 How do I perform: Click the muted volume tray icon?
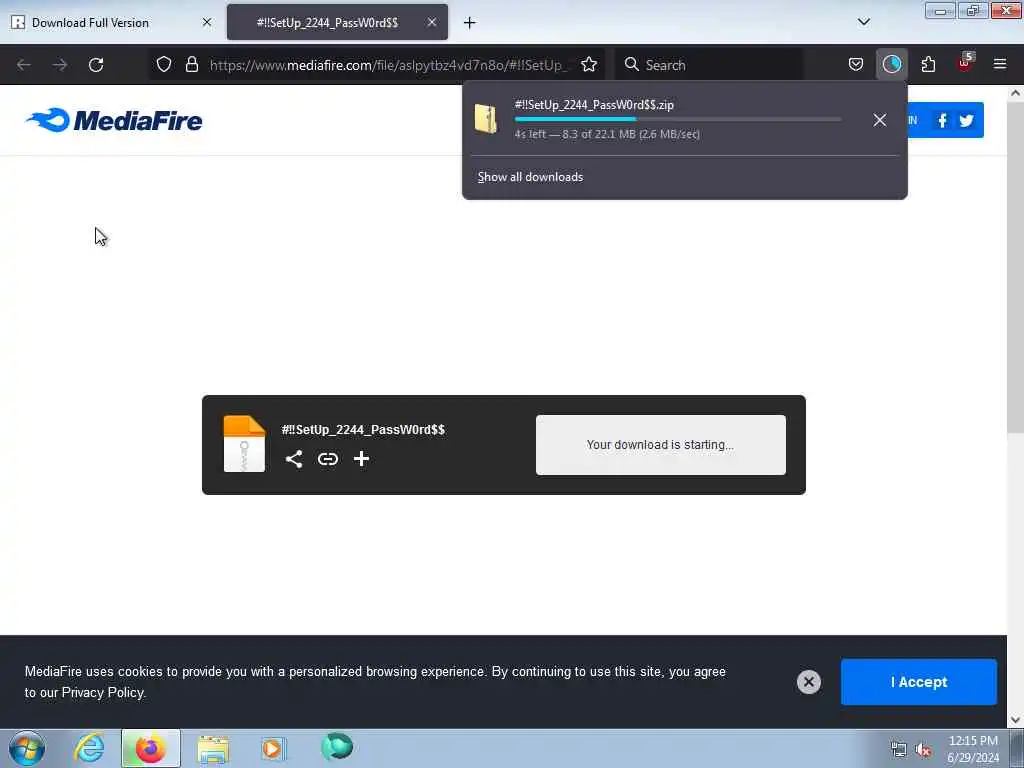923,750
